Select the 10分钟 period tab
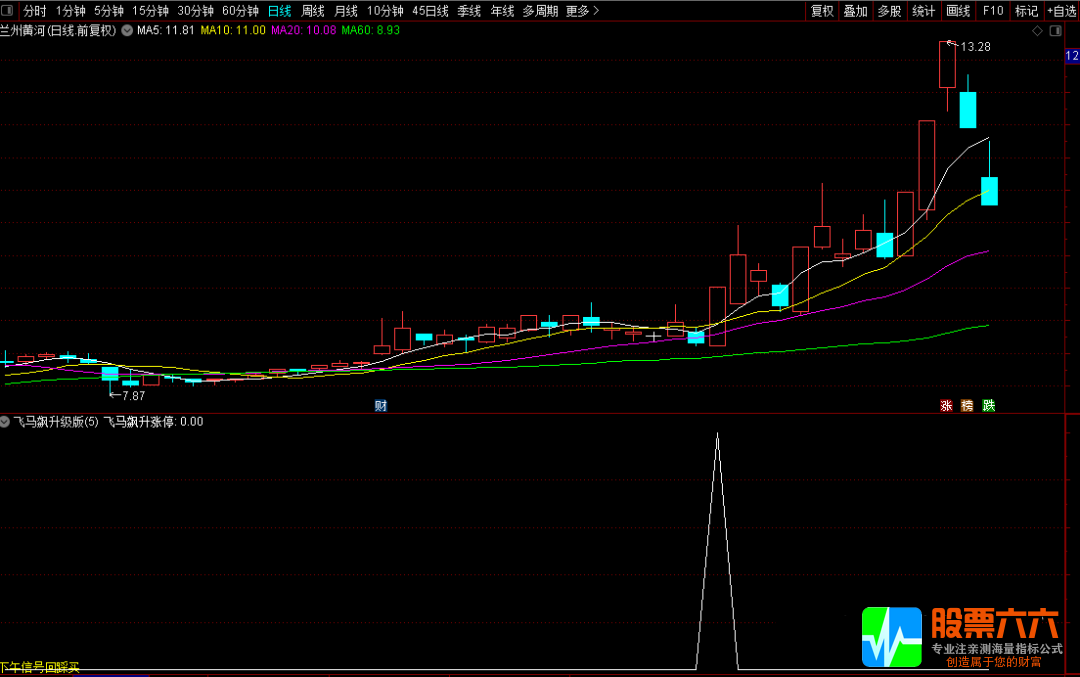This screenshot has height=677, width=1080. pos(385,11)
